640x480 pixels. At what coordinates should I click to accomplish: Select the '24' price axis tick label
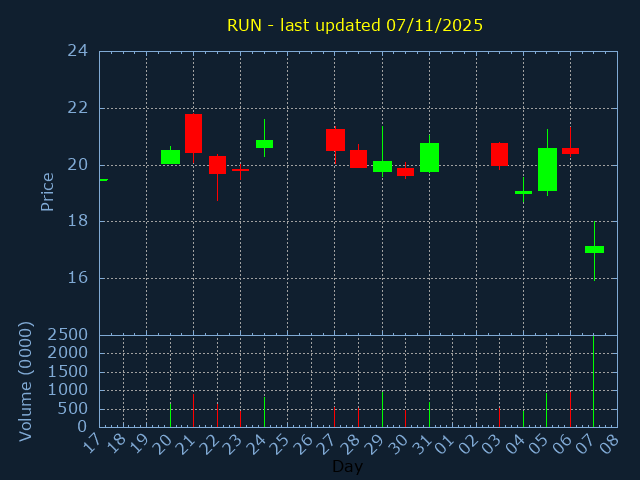click(78, 51)
